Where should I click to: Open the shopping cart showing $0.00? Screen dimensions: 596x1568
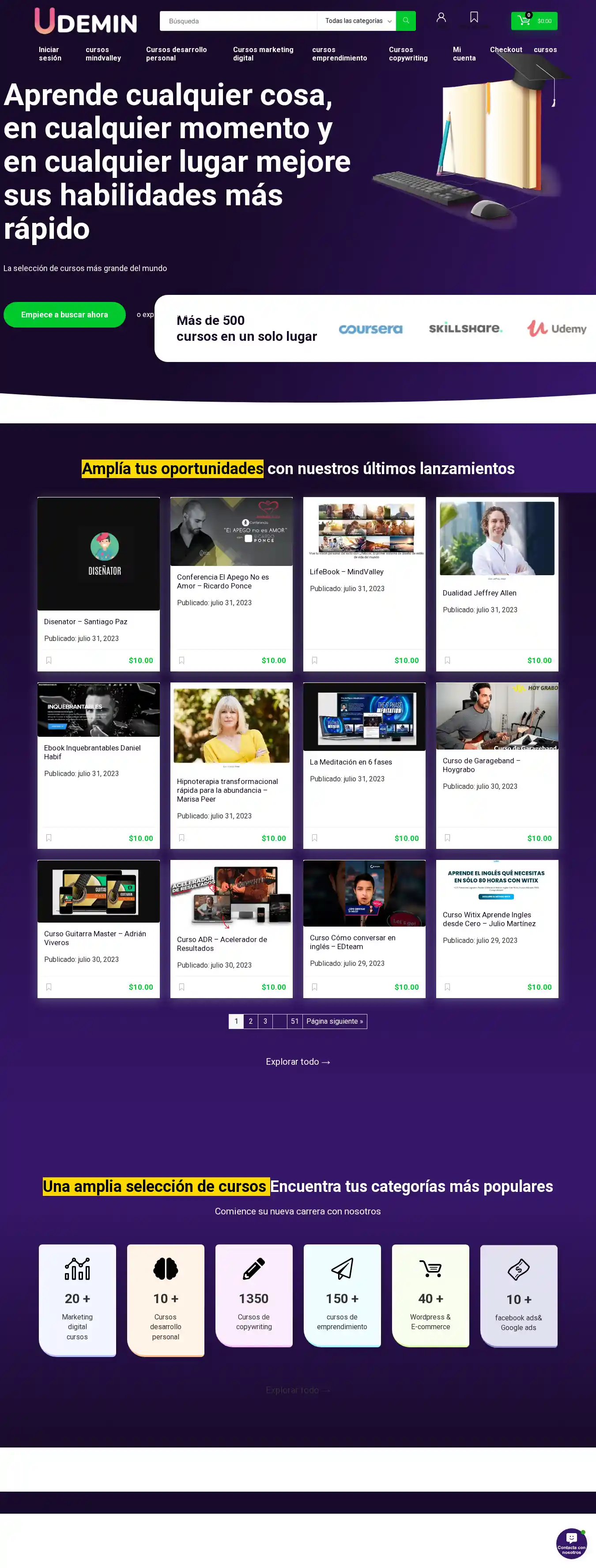point(534,21)
